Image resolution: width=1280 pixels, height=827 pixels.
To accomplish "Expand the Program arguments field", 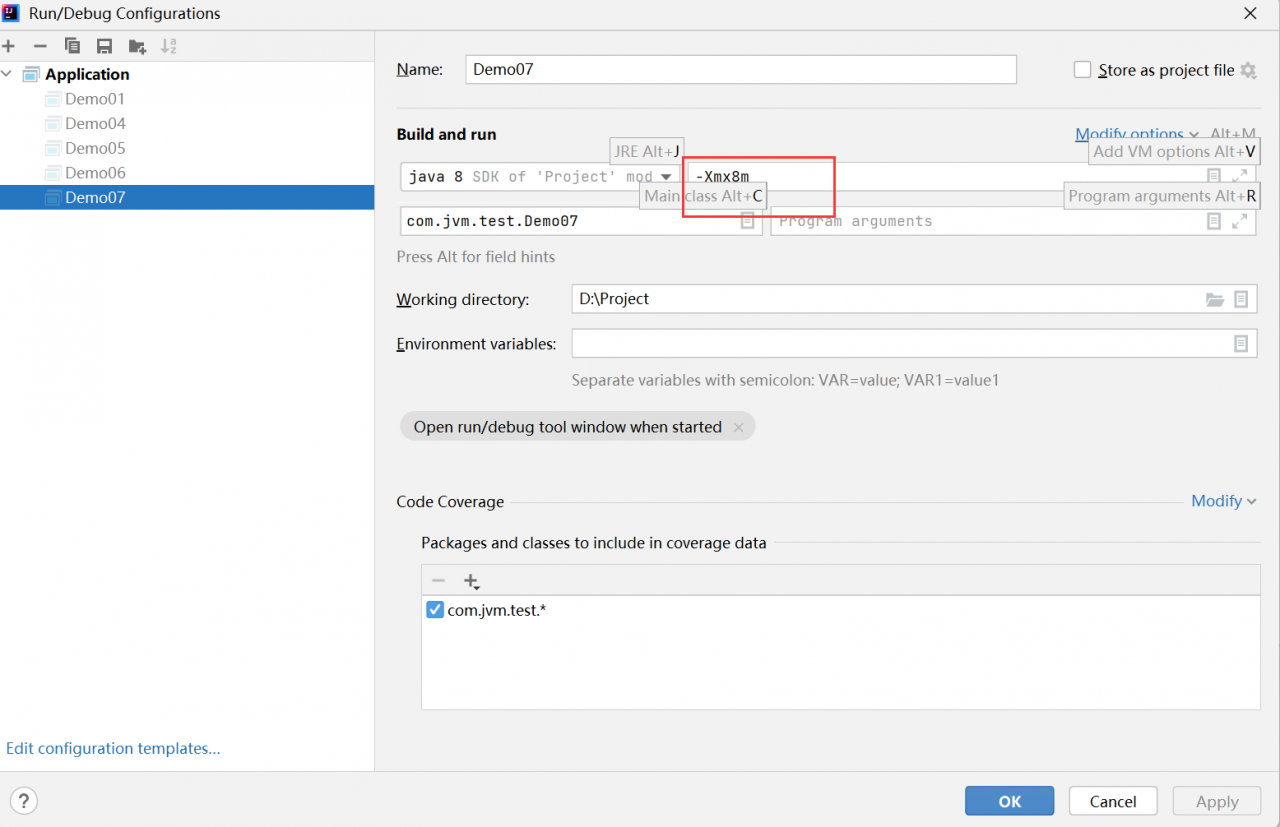I will (1239, 221).
